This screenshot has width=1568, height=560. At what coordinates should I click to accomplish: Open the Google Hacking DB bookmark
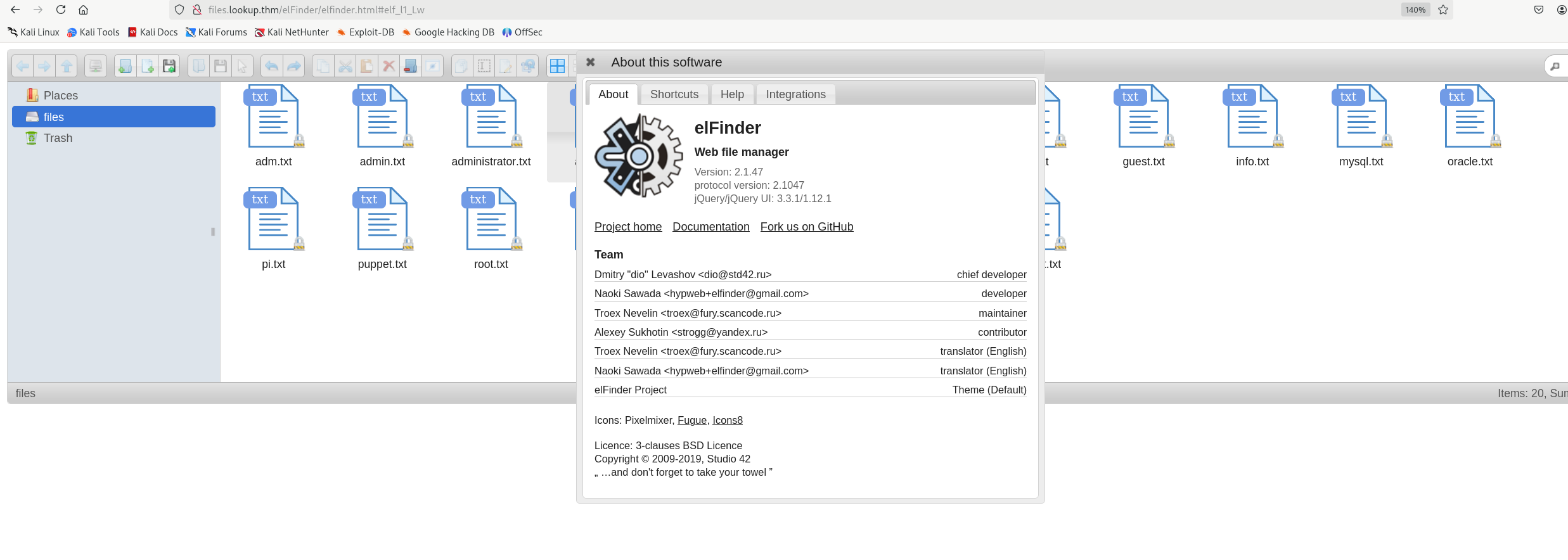tap(448, 32)
